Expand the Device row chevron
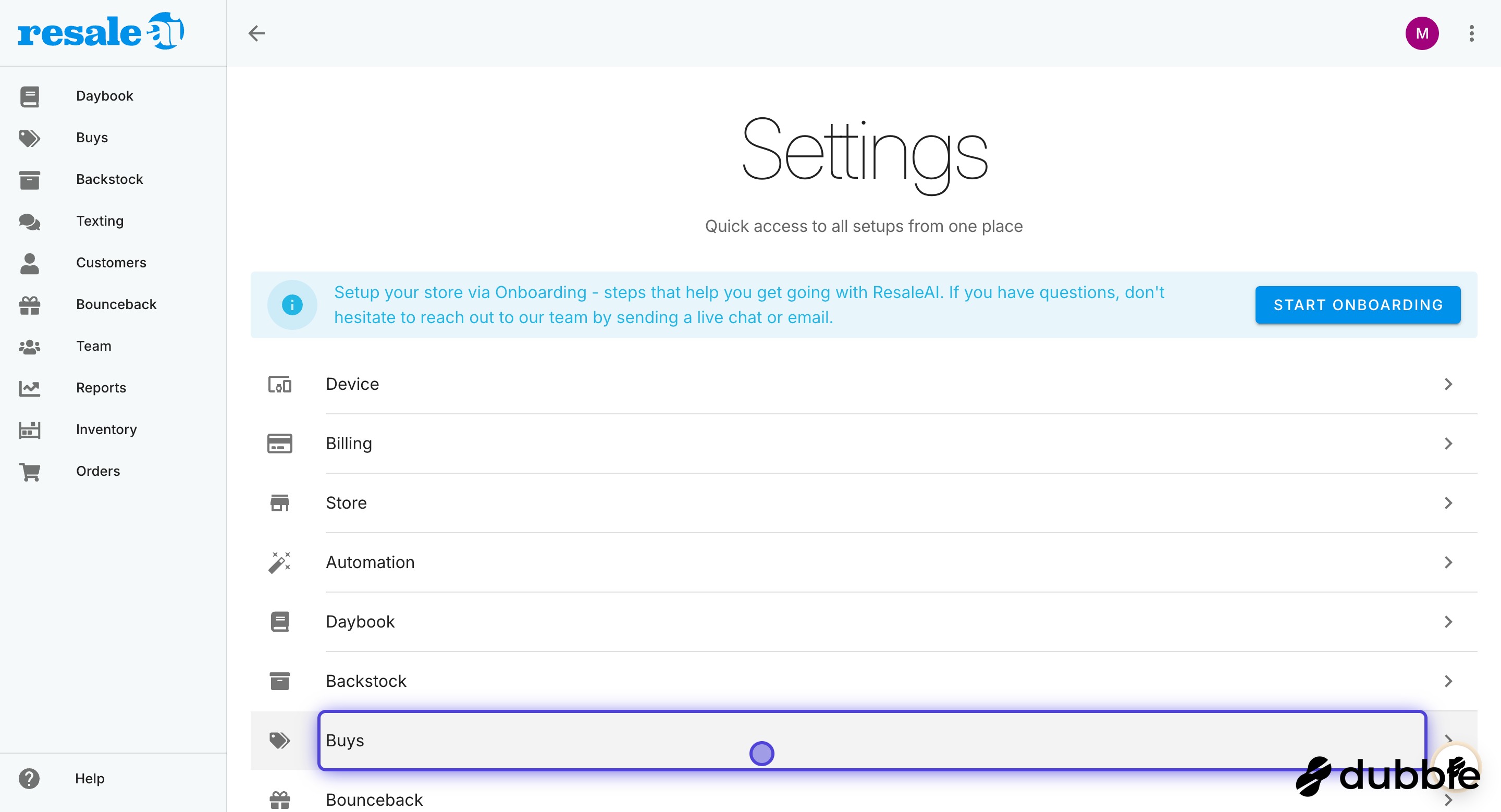The height and width of the screenshot is (812, 1501). [x=1448, y=385]
